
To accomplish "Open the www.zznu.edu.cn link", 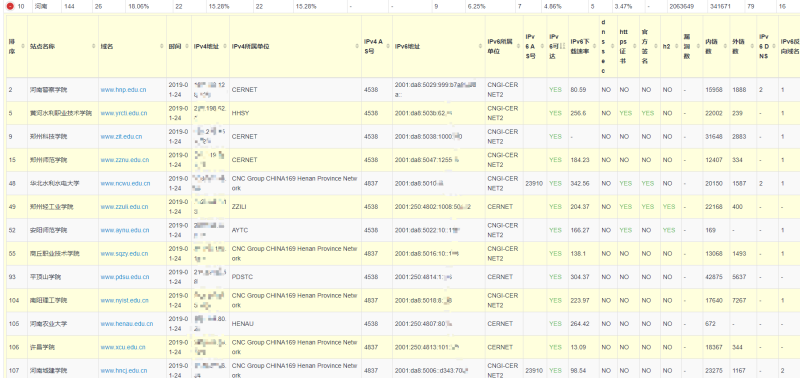I will tap(125, 160).
